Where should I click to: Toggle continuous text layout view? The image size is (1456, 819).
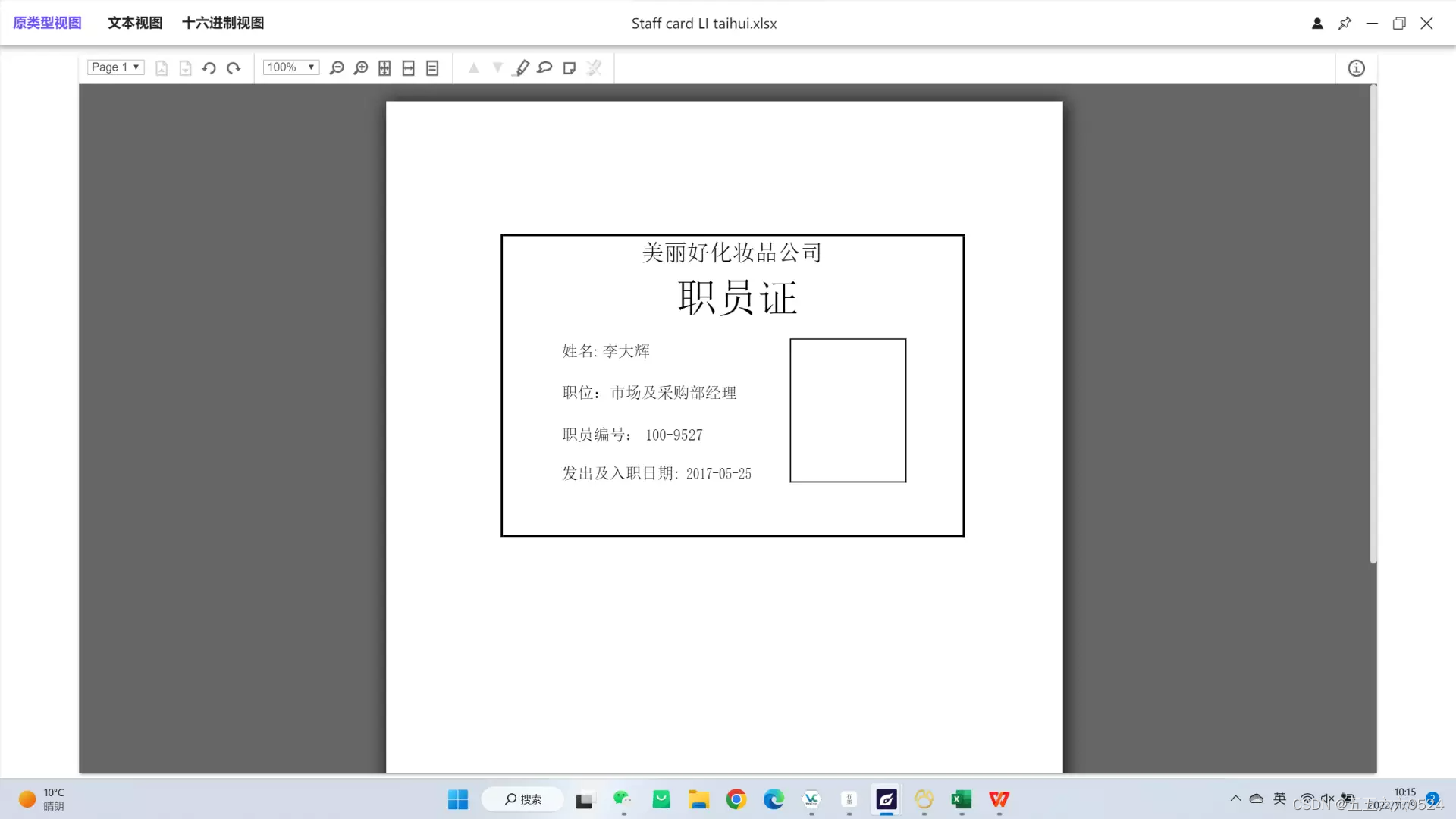(x=432, y=68)
